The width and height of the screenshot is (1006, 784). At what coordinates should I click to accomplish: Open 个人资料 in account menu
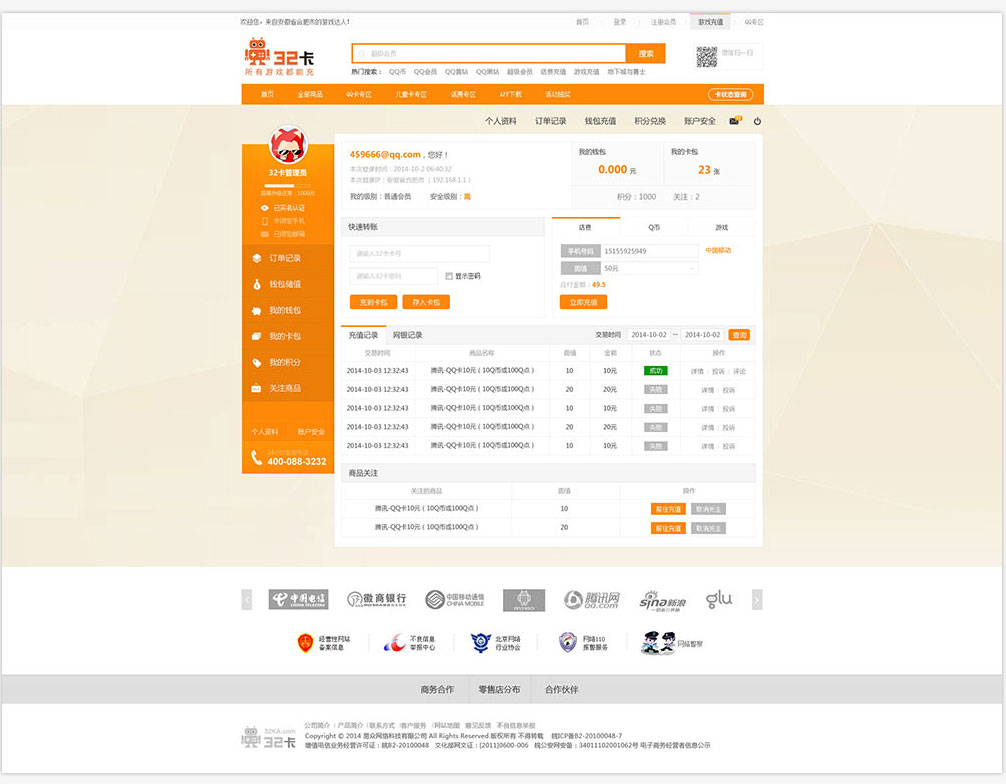click(500, 121)
